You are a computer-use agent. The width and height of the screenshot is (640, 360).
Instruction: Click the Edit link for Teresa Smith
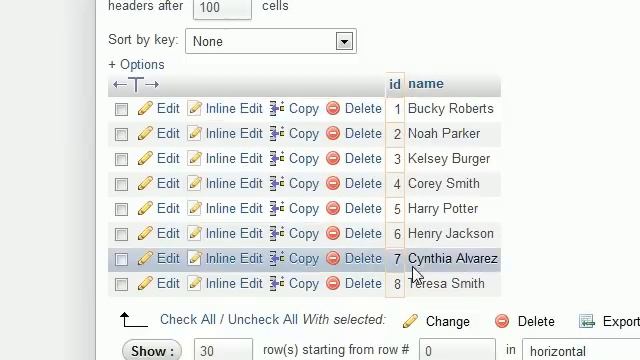click(168, 284)
